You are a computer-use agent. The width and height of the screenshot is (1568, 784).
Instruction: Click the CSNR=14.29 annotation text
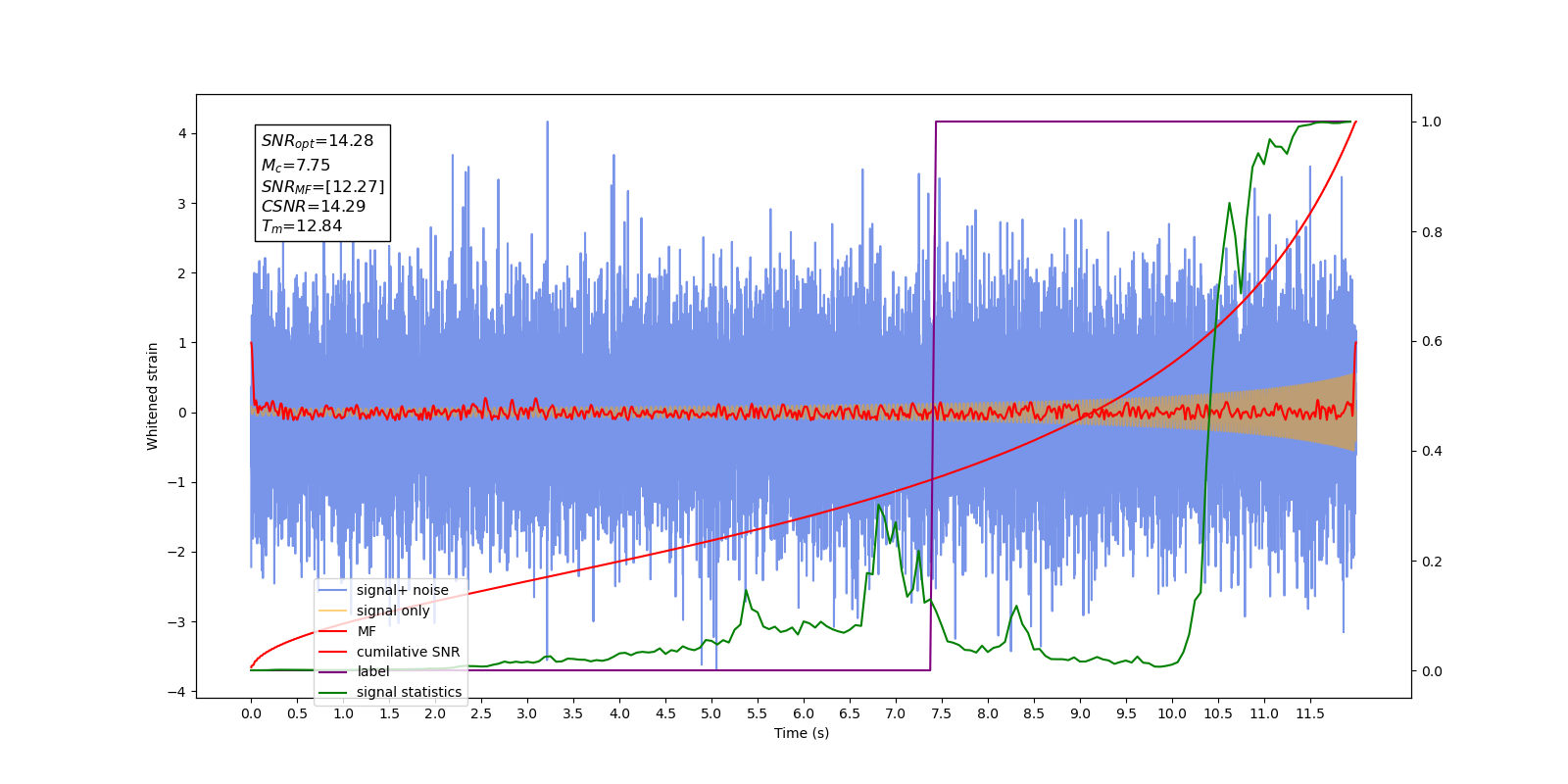coord(313,206)
